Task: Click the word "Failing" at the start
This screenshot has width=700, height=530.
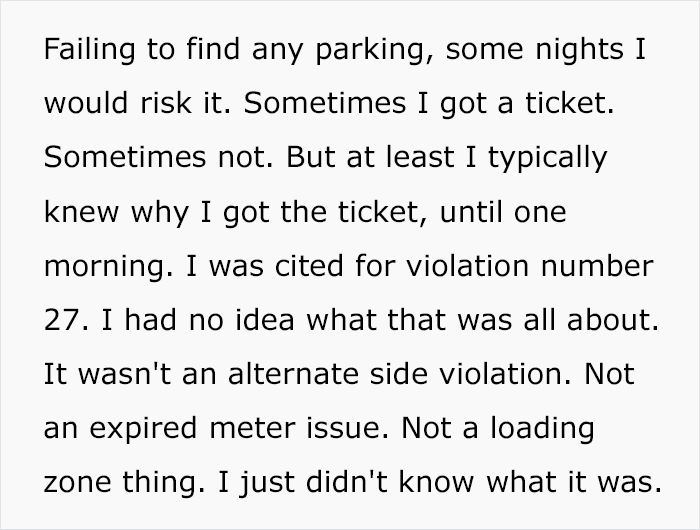Action: point(78,51)
